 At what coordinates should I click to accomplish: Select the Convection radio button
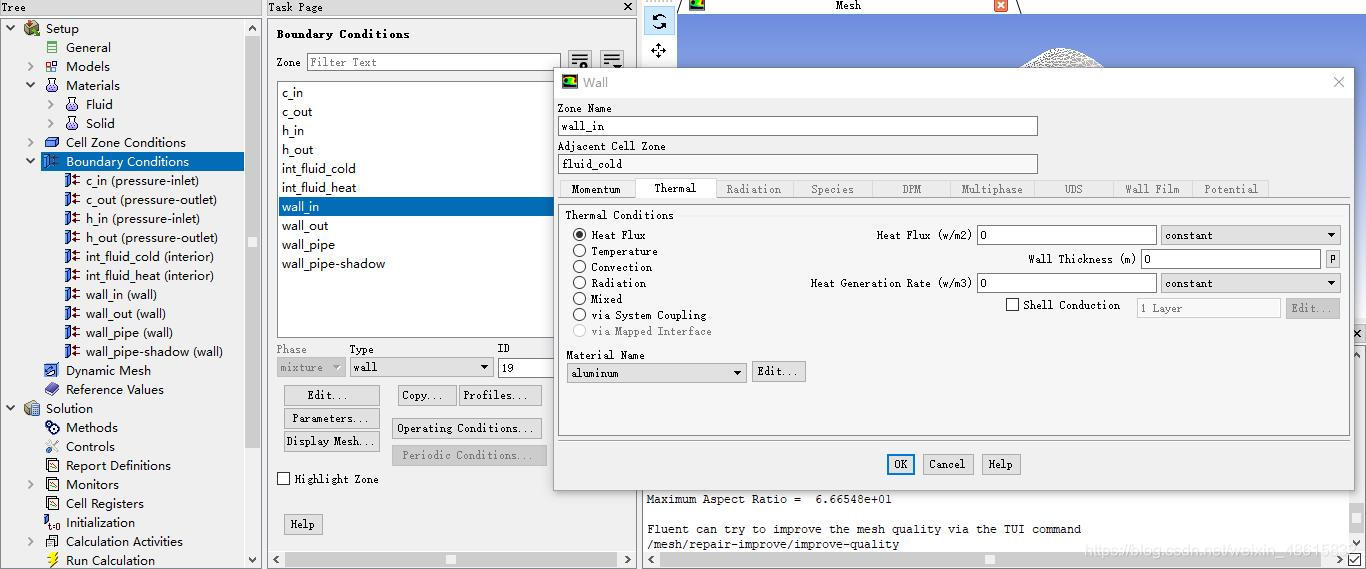pyautogui.click(x=580, y=267)
